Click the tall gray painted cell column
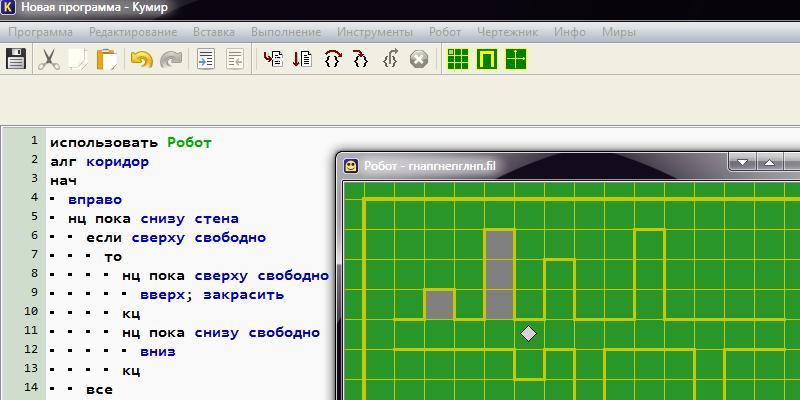 click(x=499, y=275)
